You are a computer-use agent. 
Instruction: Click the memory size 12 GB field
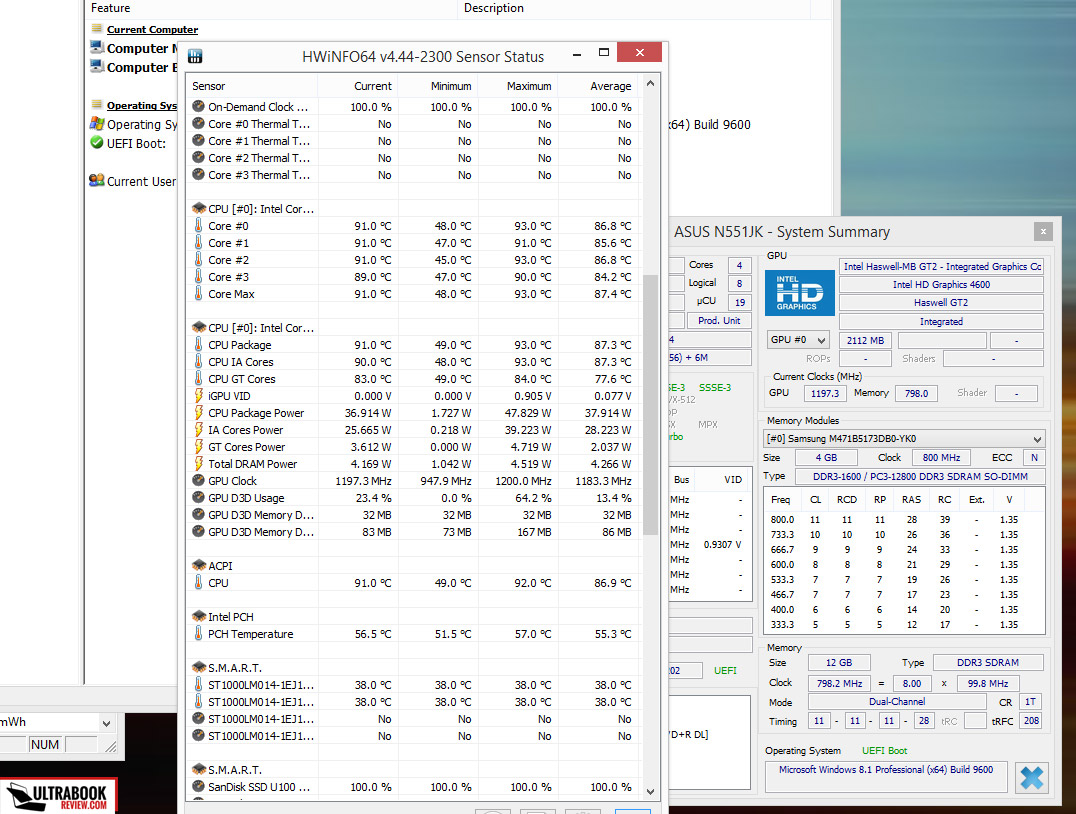tap(839, 662)
